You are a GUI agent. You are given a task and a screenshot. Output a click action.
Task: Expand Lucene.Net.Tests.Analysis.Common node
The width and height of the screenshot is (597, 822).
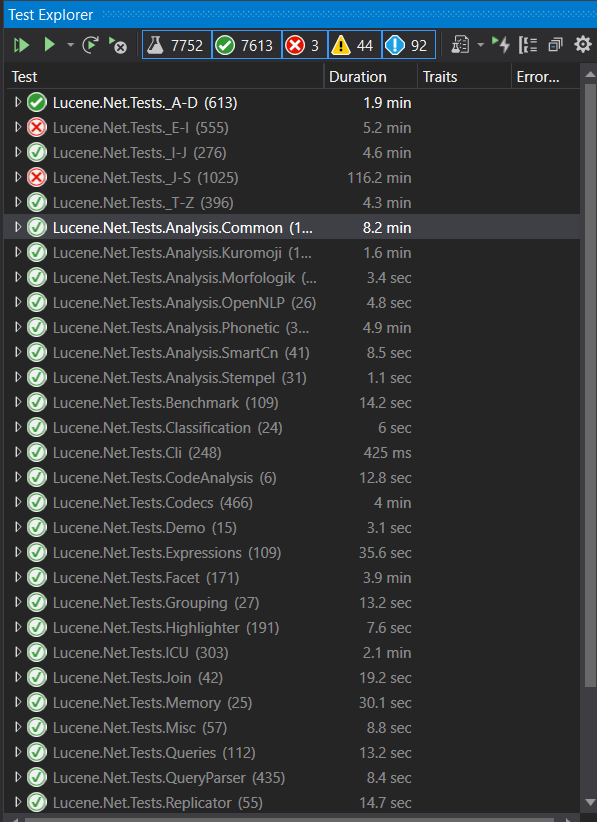coord(18,228)
